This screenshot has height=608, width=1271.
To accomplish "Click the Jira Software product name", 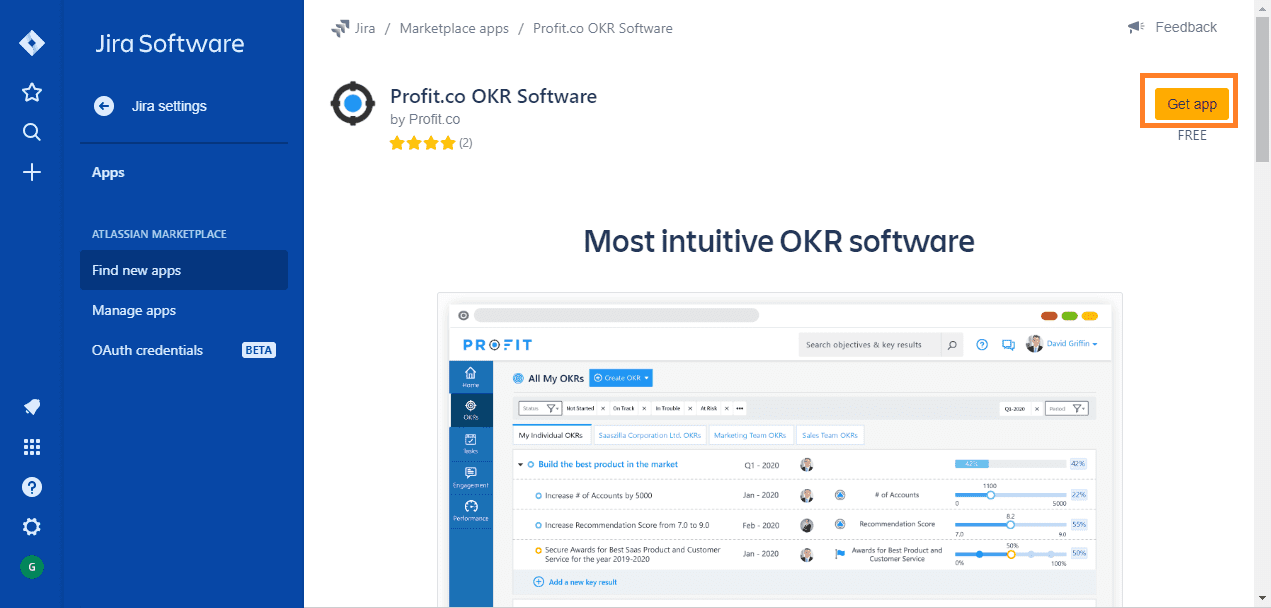I will click(x=170, y=44).
